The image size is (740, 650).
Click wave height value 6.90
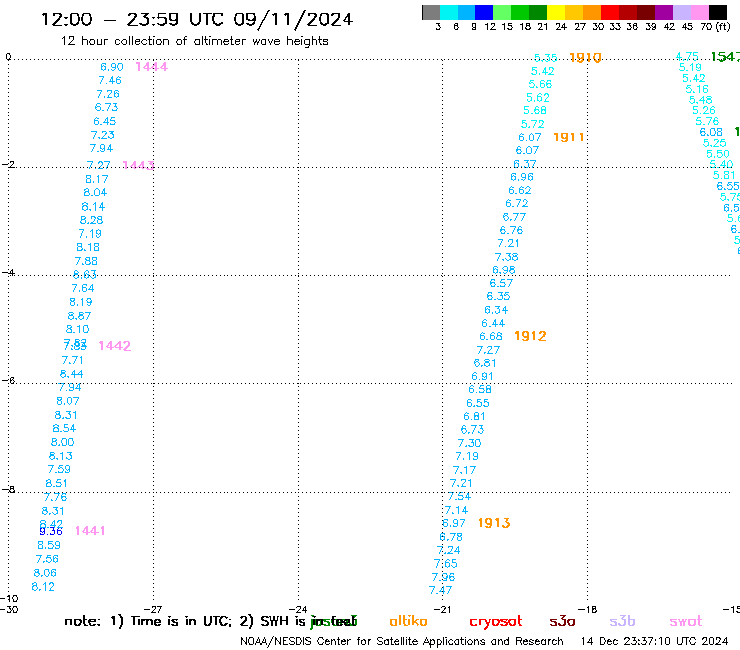(x=112, y=67)
